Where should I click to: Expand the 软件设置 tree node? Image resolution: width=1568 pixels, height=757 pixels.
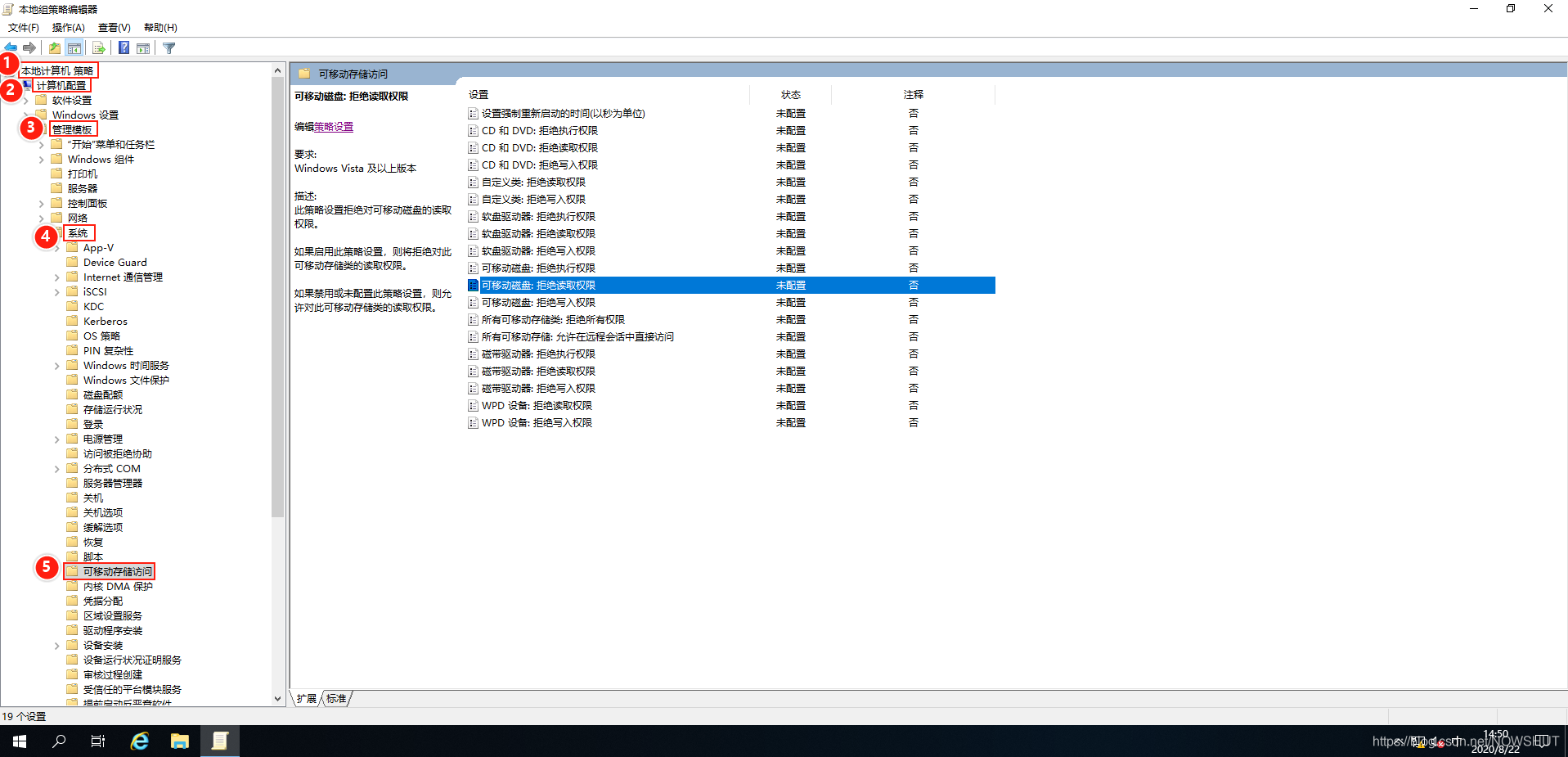pyautogui.click(x=26, y=101)
